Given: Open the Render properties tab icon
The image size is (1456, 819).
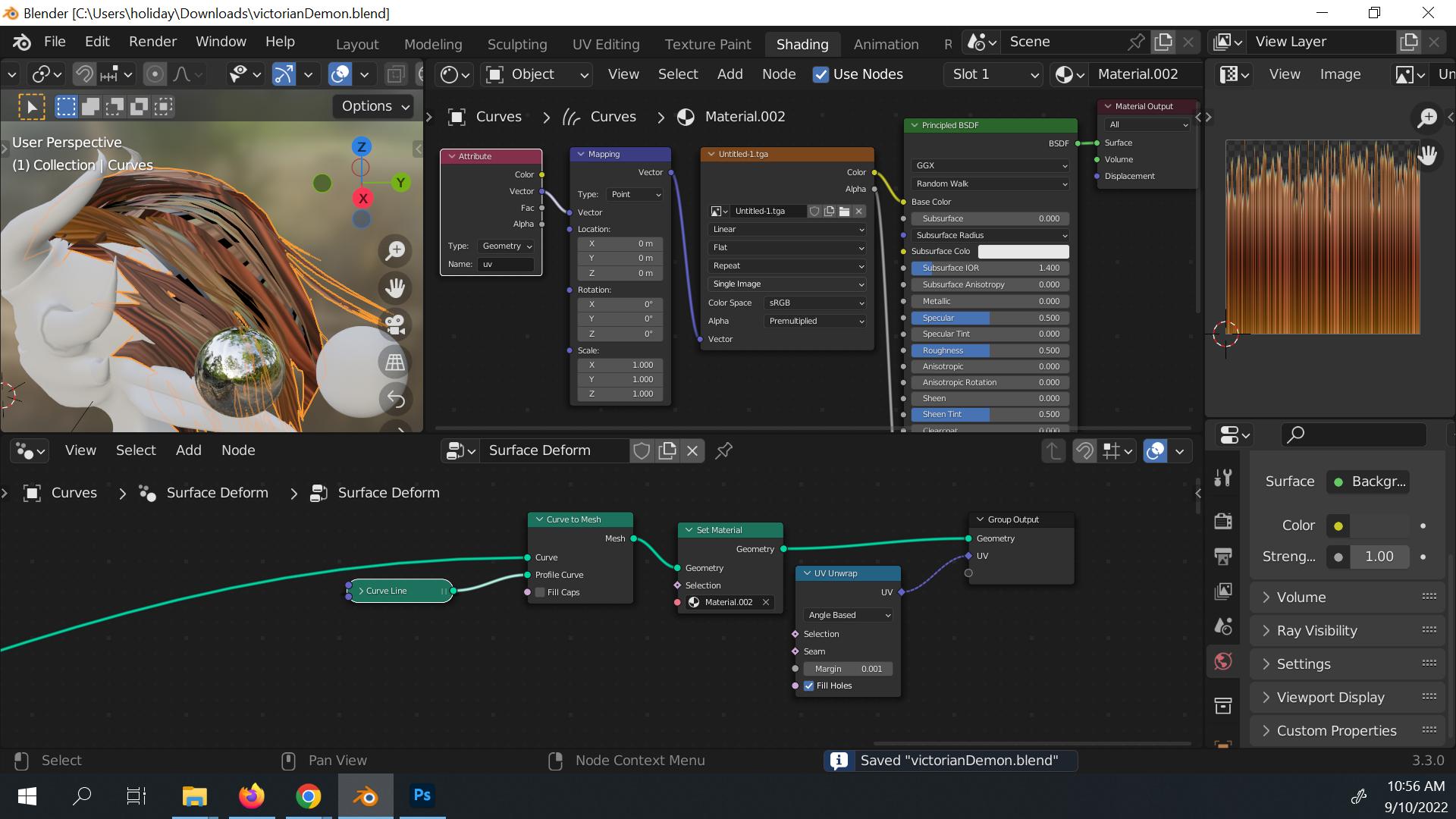Looking at the screenshot, I should pos(1222,521).
